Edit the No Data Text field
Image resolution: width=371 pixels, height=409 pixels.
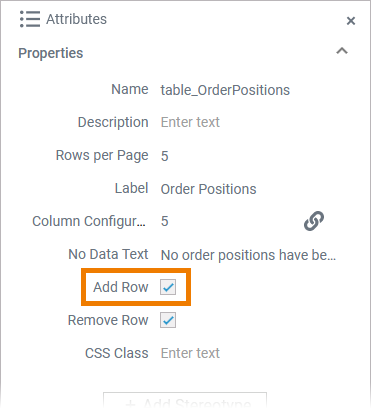(248, 255)
